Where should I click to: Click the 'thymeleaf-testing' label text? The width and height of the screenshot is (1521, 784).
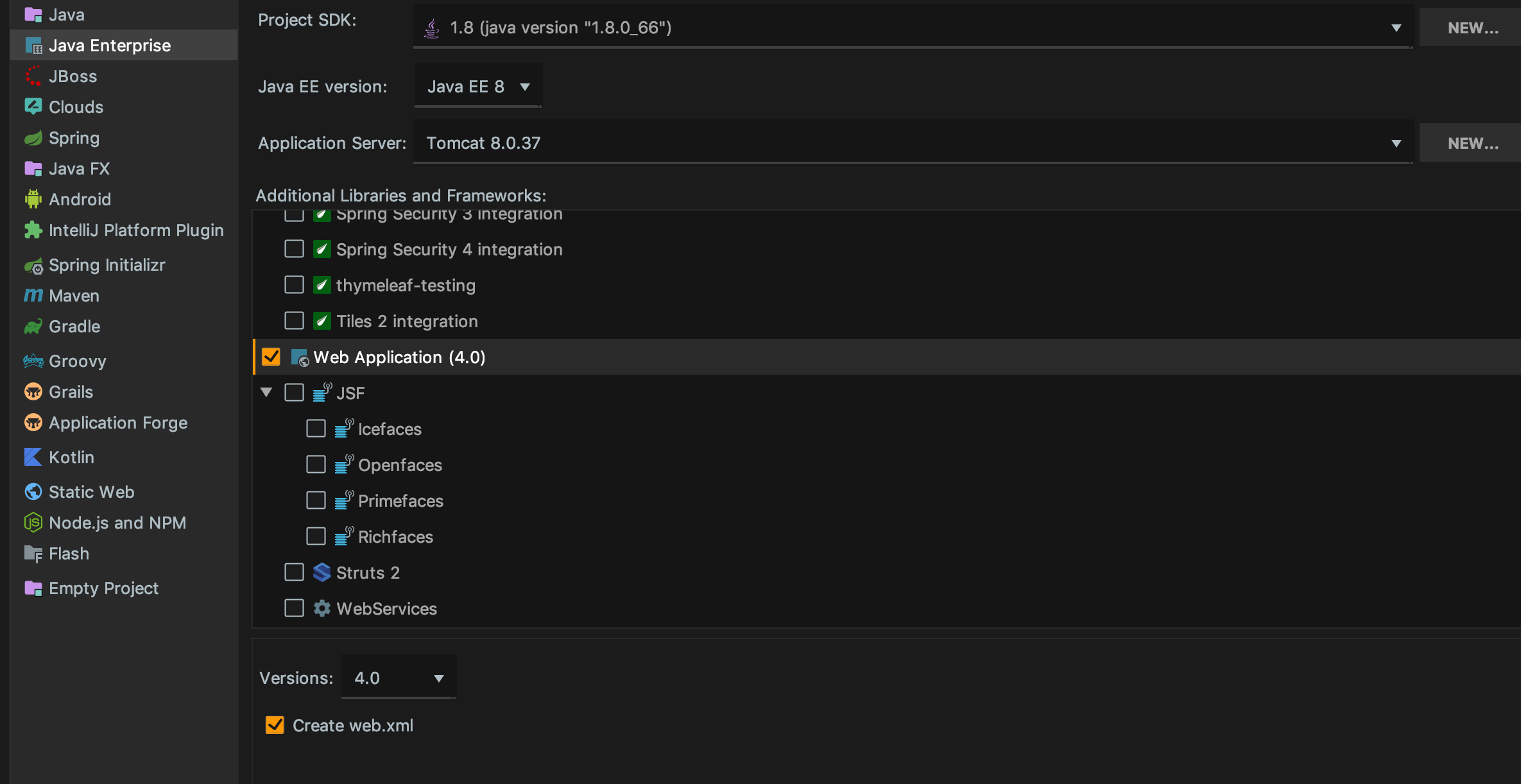pos(406,285)
